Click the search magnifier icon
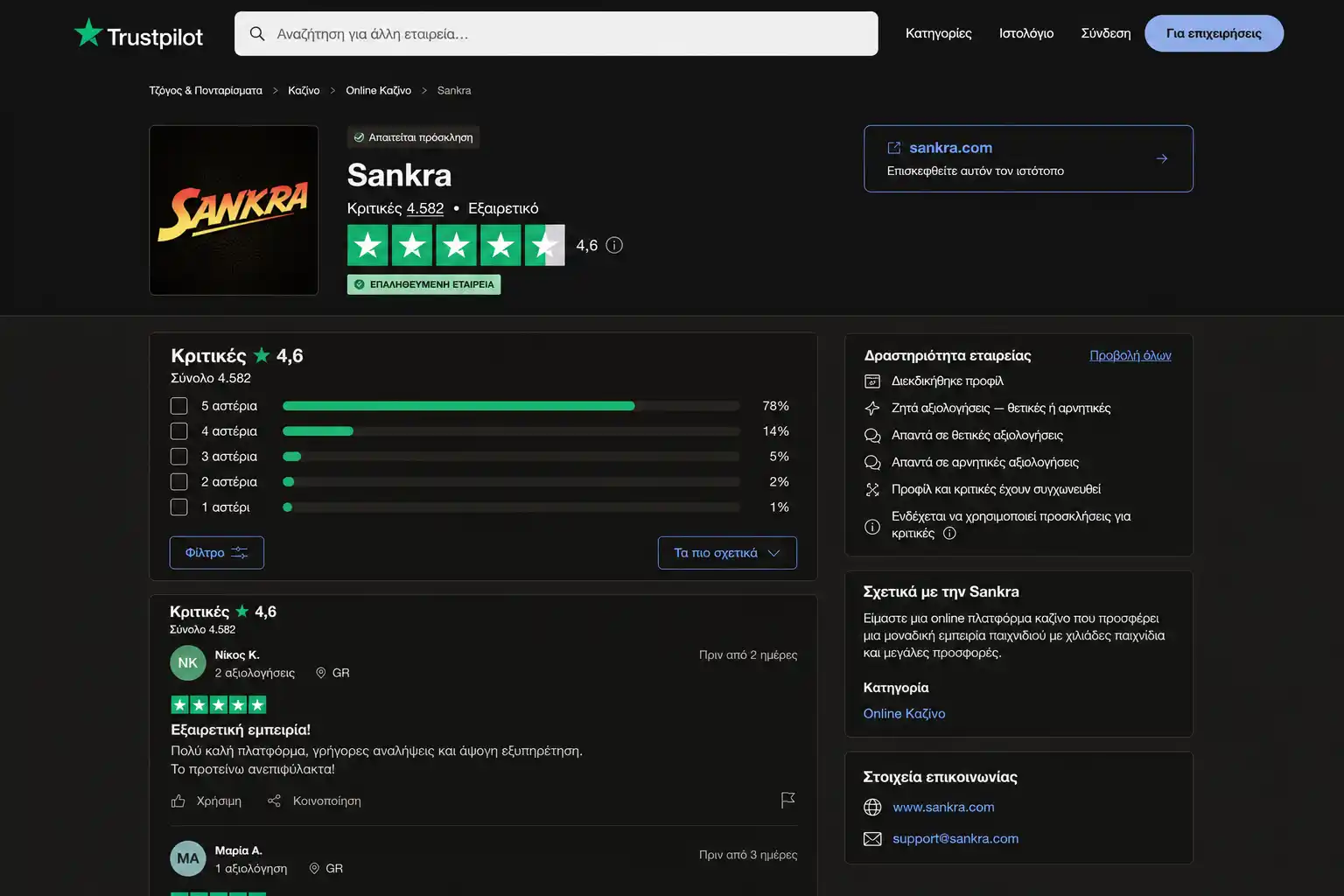This screenshot has height=896, width=1344. click(x=257, y=33)
